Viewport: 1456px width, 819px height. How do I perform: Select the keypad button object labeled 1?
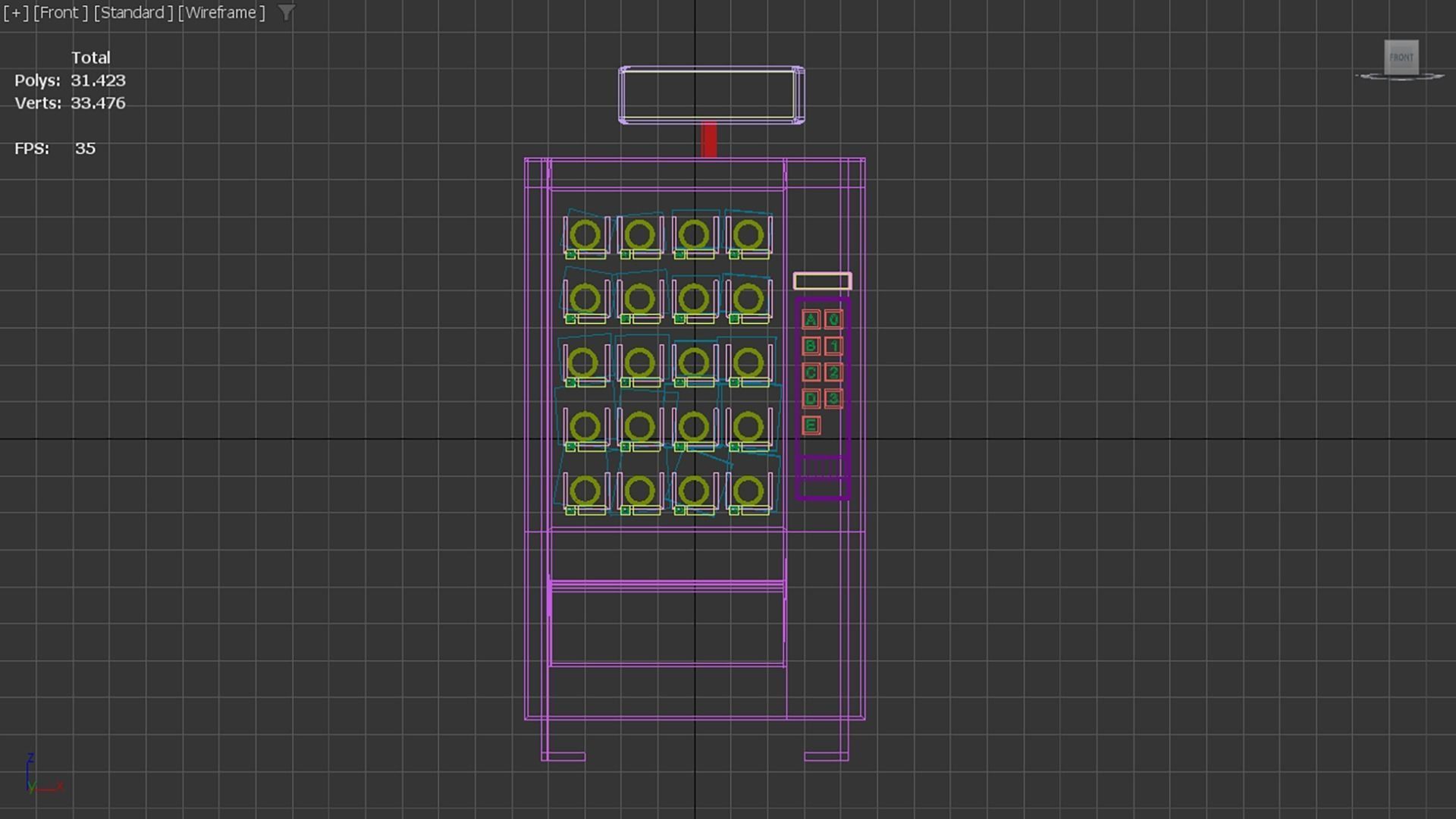pyautogui.click(x=833, y=347)
